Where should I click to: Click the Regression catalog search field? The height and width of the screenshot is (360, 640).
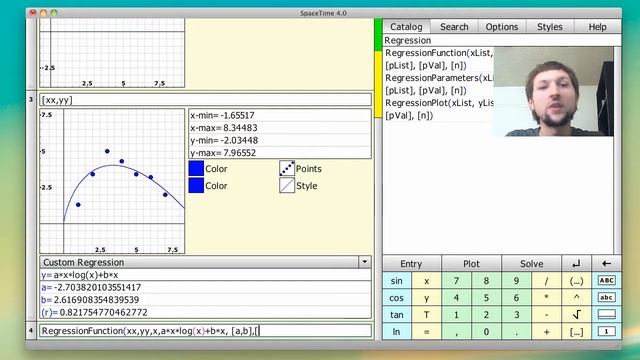coord(502,40)
